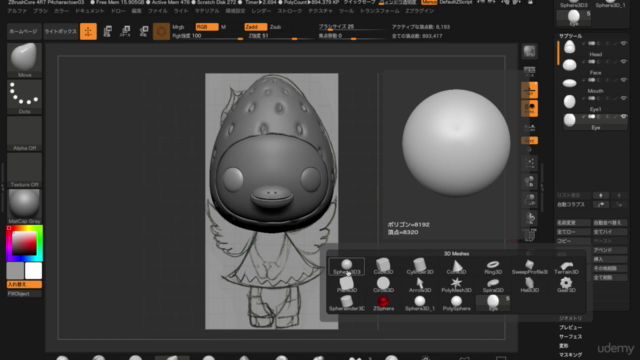Choose Sphere3D_1 in the meshes popup
This screenshot has width=640, height=360.
point(420,303)
